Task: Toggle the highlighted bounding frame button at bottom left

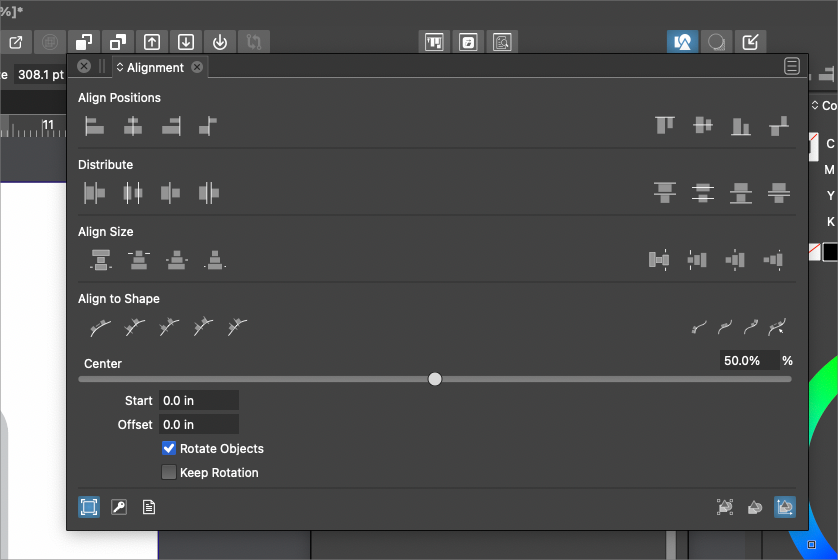Action: [x=89, y=507]
